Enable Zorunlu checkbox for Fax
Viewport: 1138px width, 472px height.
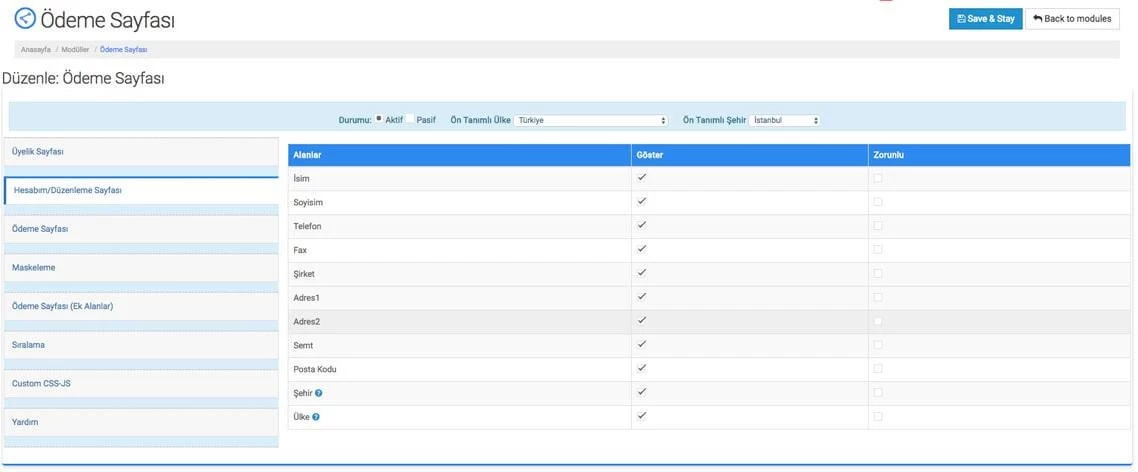point(878,249)
